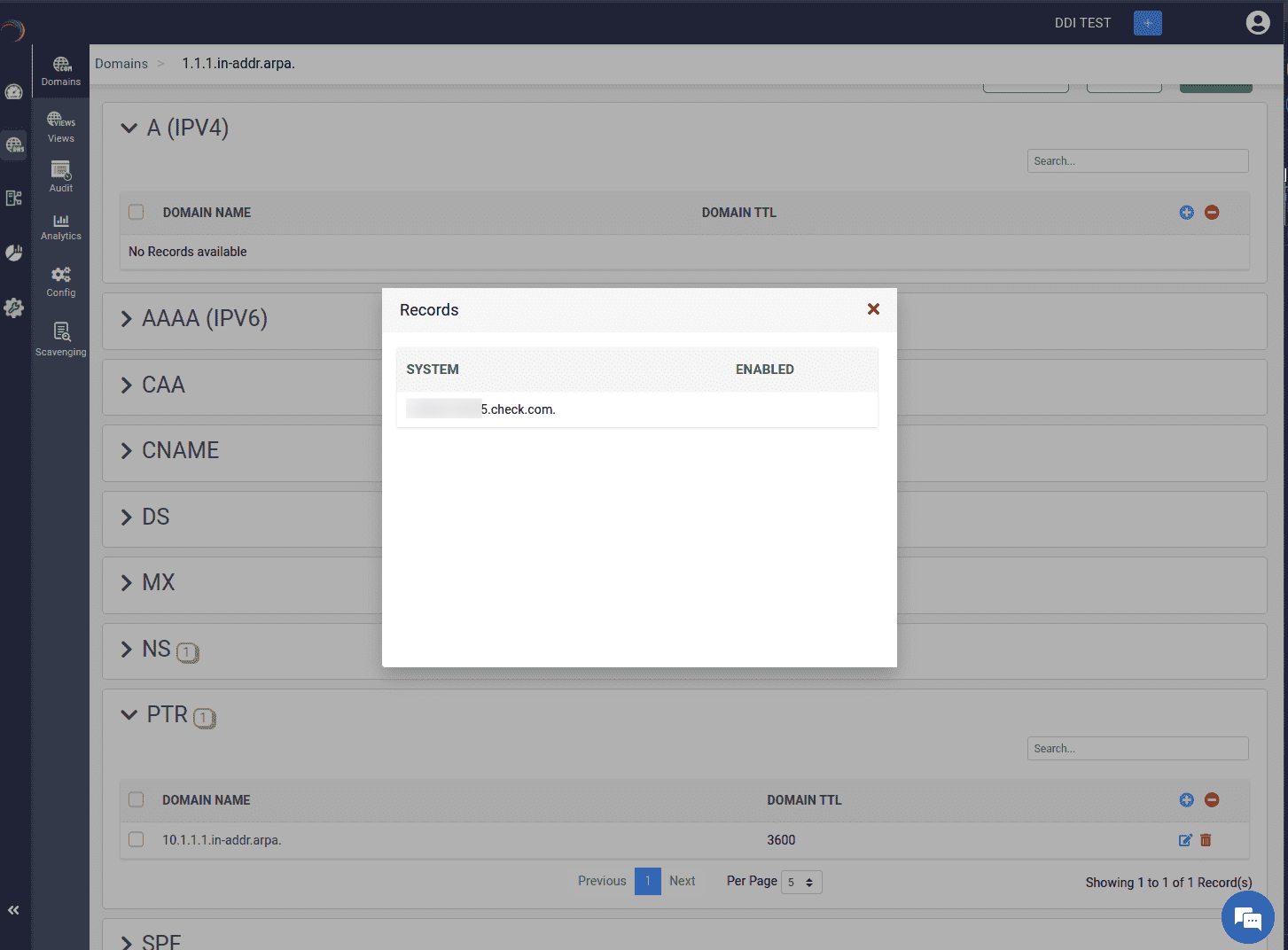Screen dimensions: 1288x950
Task: Collapse the sidebar with double-arrow icon
Action: [13, 910]
